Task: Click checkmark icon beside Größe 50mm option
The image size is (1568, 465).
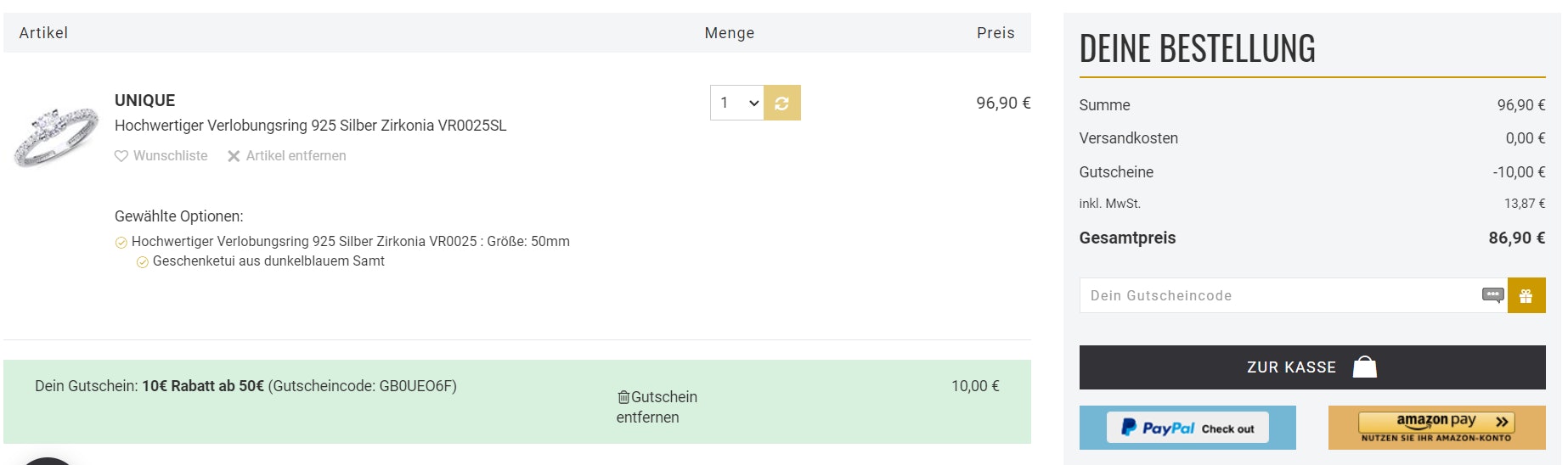Action: (121, 243)
